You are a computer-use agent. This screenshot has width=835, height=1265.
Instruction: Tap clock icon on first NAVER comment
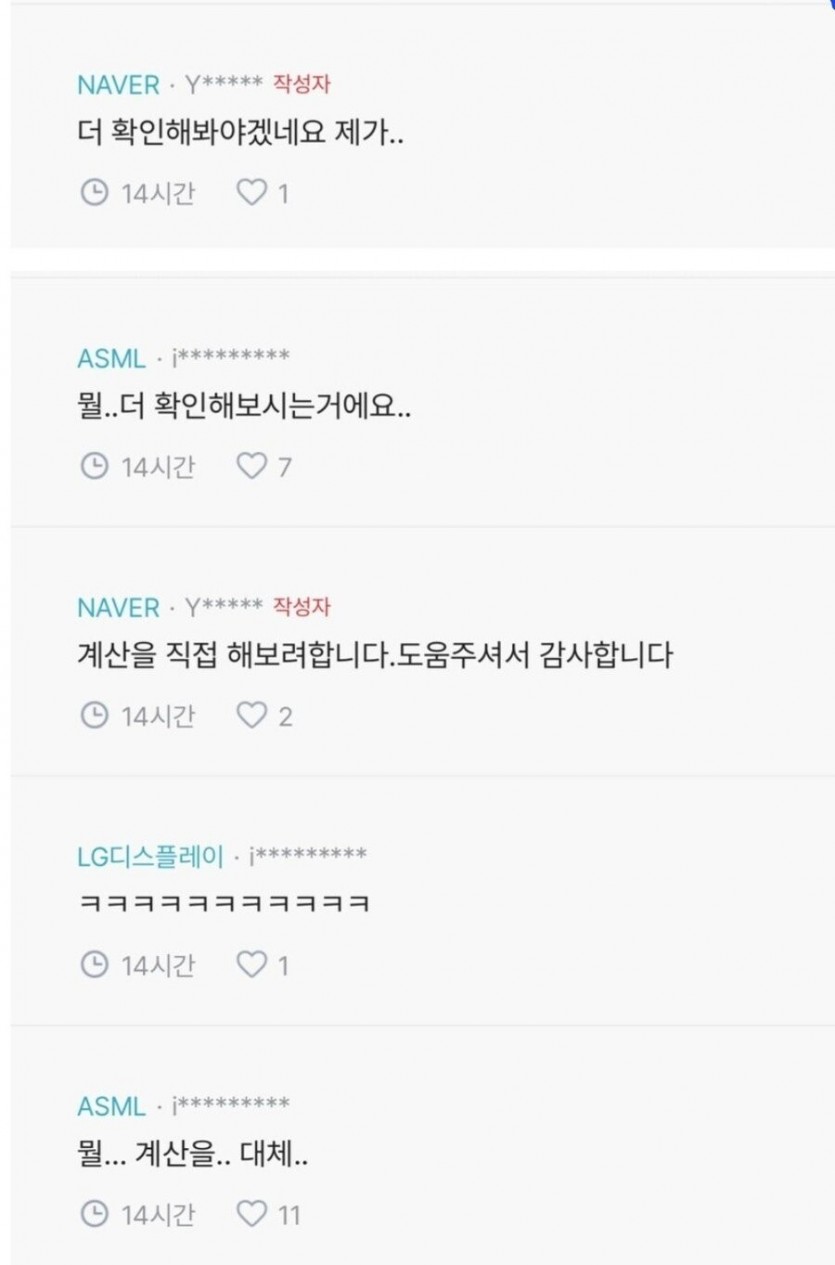[x=93, y=193]
